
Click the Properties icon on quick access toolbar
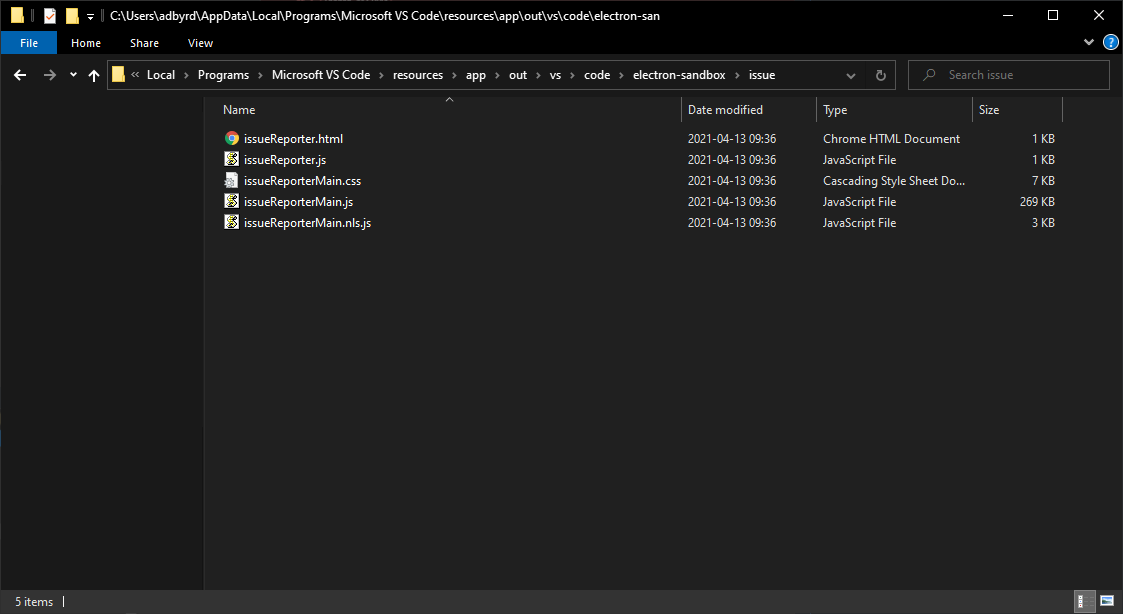(48, 15)
